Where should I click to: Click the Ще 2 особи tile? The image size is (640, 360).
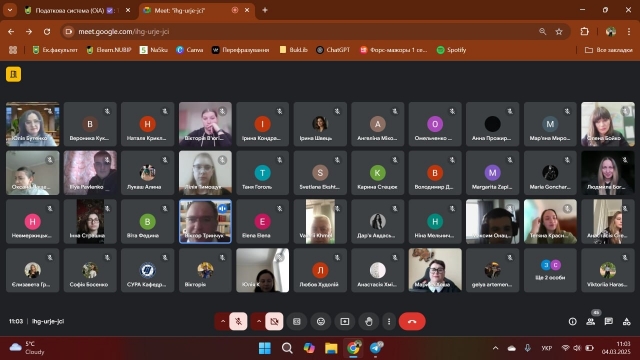[x=550, y=270]
